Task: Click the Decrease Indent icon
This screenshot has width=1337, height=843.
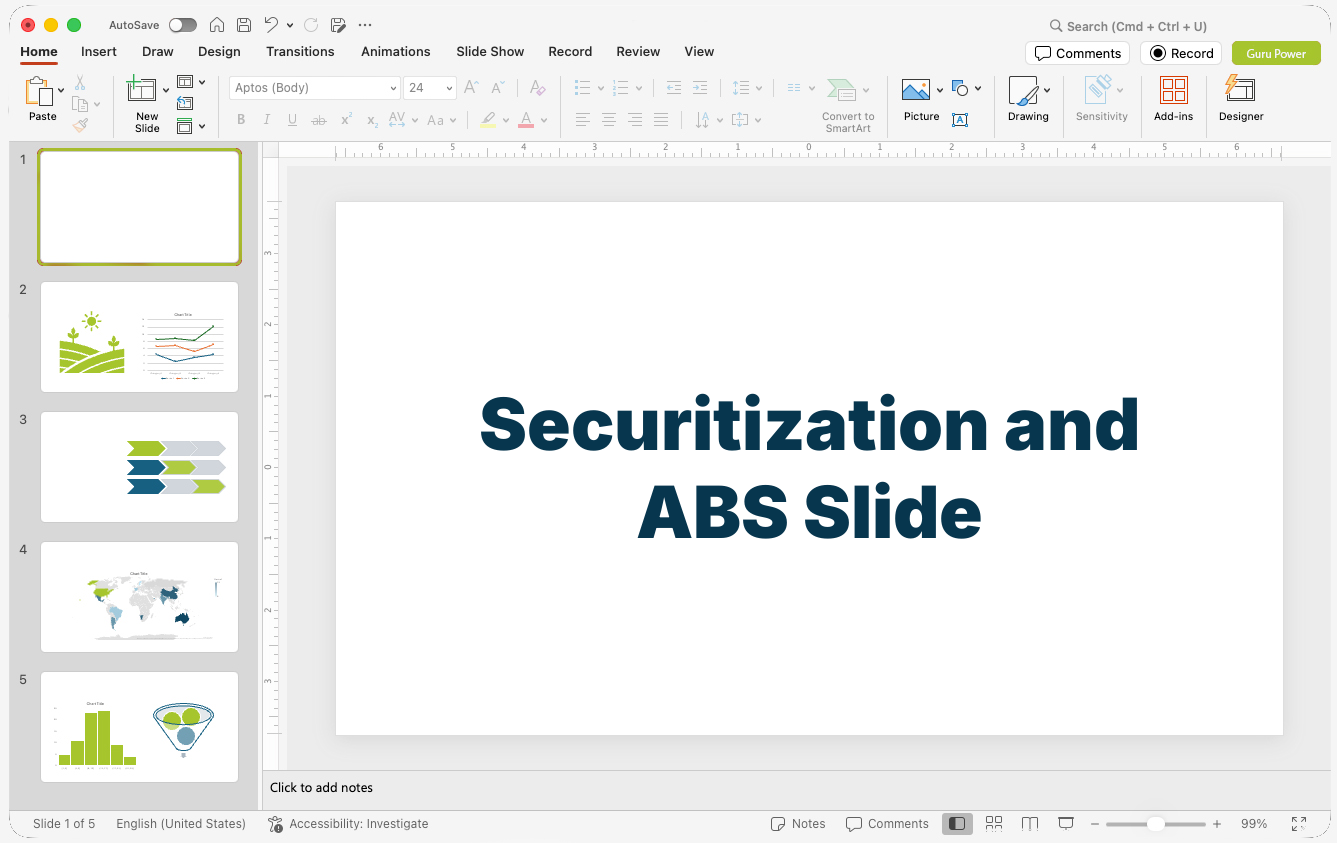Action: click(674, 88)
